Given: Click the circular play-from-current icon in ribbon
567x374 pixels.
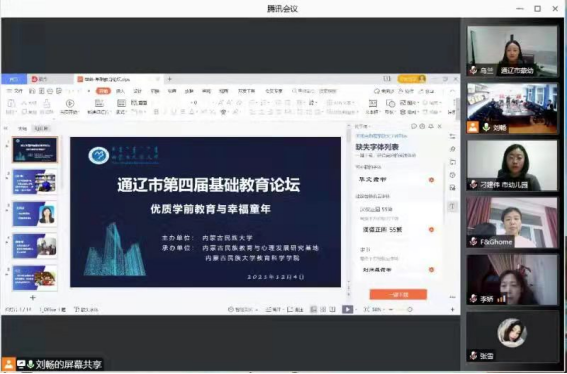Looking at the screenshot, I should tap(70, 103).
